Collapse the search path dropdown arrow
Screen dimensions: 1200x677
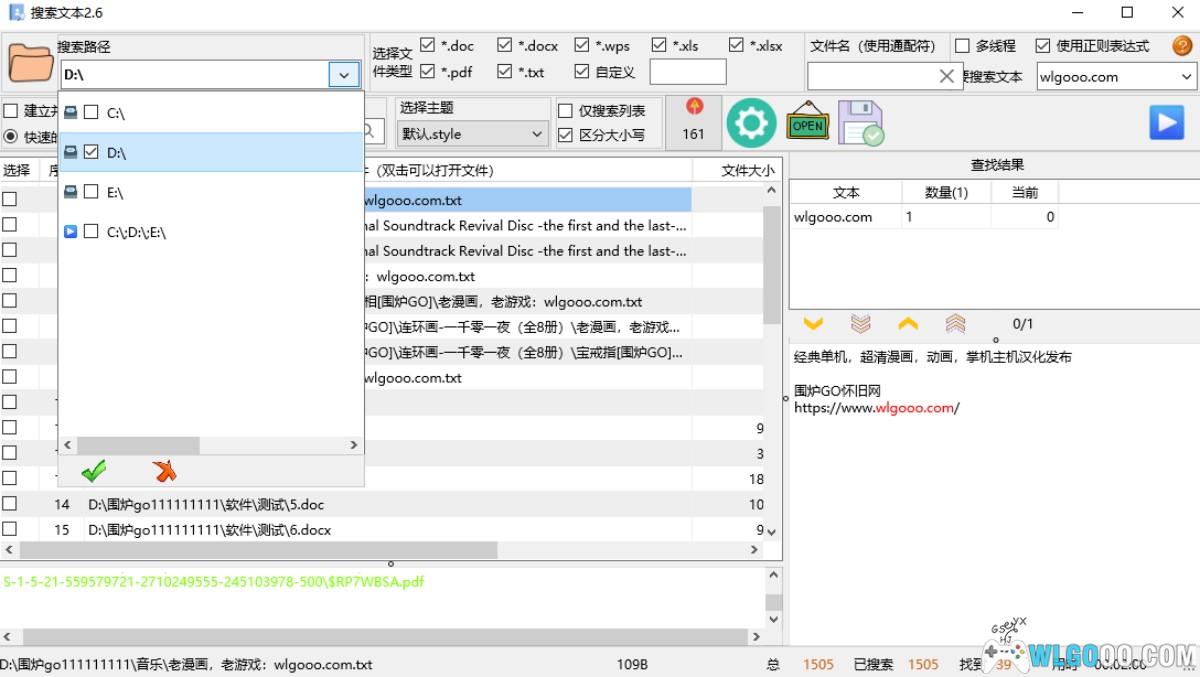(x=343, y=75)
